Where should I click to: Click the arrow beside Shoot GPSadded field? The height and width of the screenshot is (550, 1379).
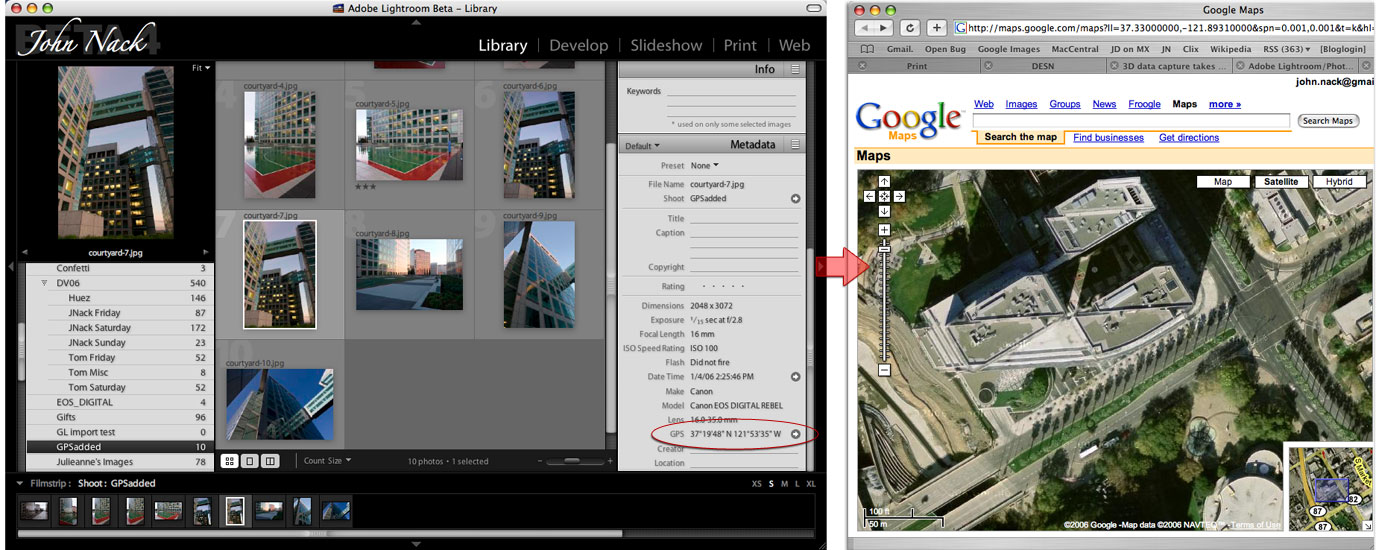pyautogui.click(x=796, y=199)
